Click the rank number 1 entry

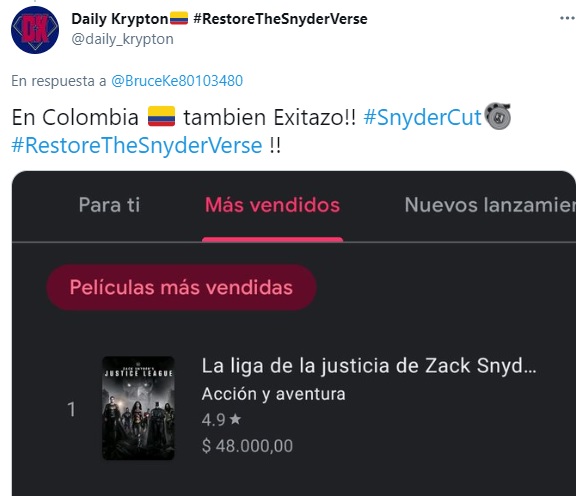[x=72, y=409]
